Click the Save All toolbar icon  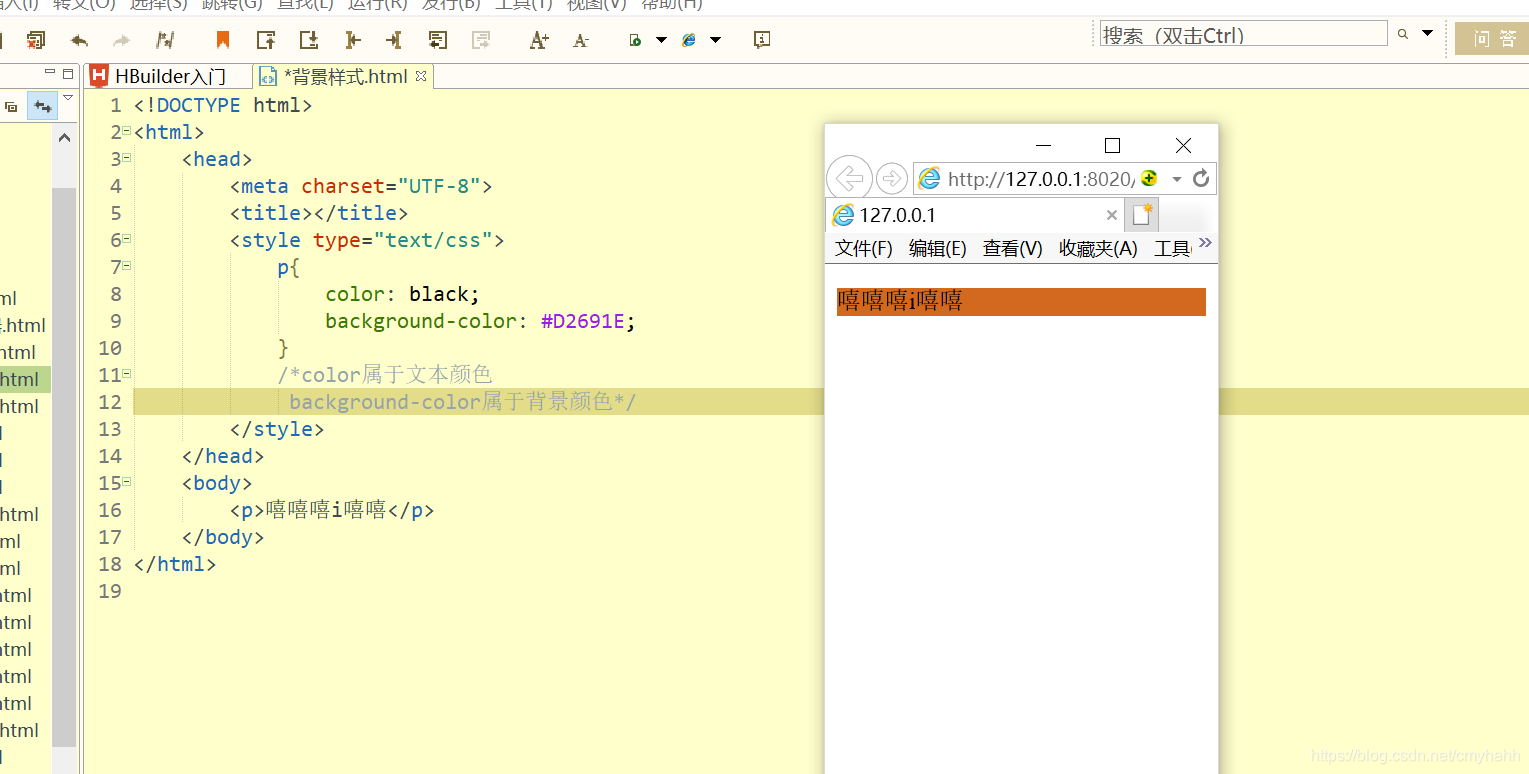pyautogui.click(x=36, y=40)
